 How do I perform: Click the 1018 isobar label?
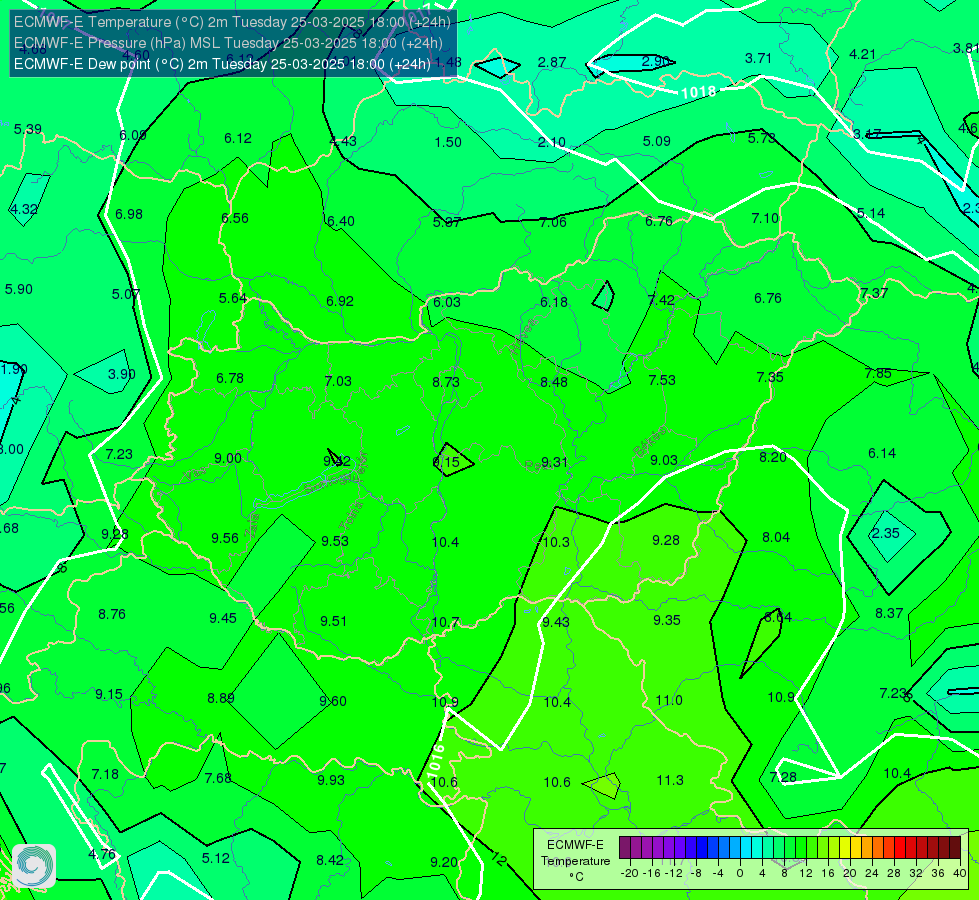click(x=698, y=93)
